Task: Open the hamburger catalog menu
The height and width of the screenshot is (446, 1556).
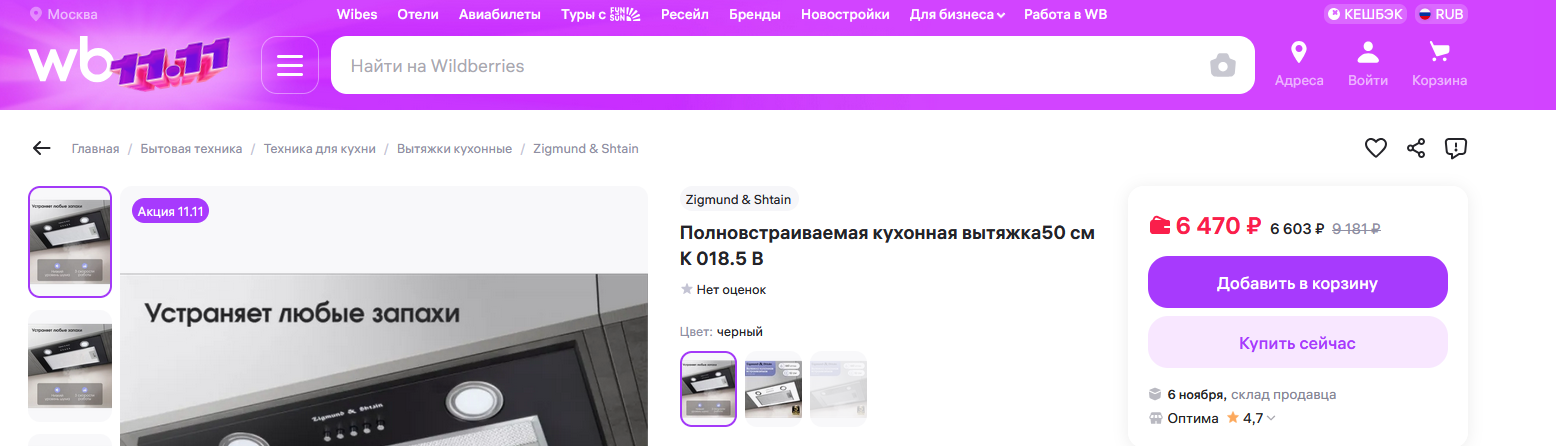Action: (289, 65)
